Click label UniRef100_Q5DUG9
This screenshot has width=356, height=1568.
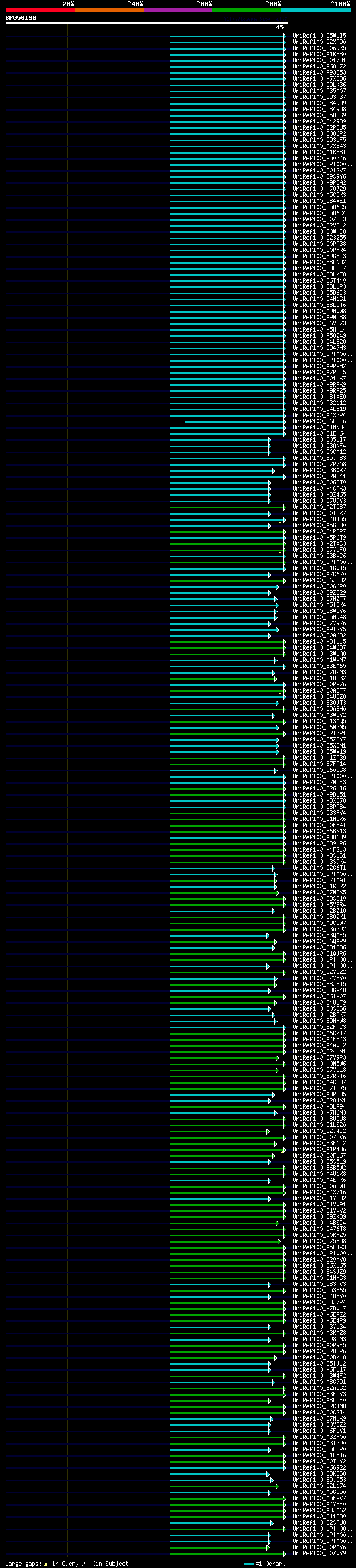(319, 116)
